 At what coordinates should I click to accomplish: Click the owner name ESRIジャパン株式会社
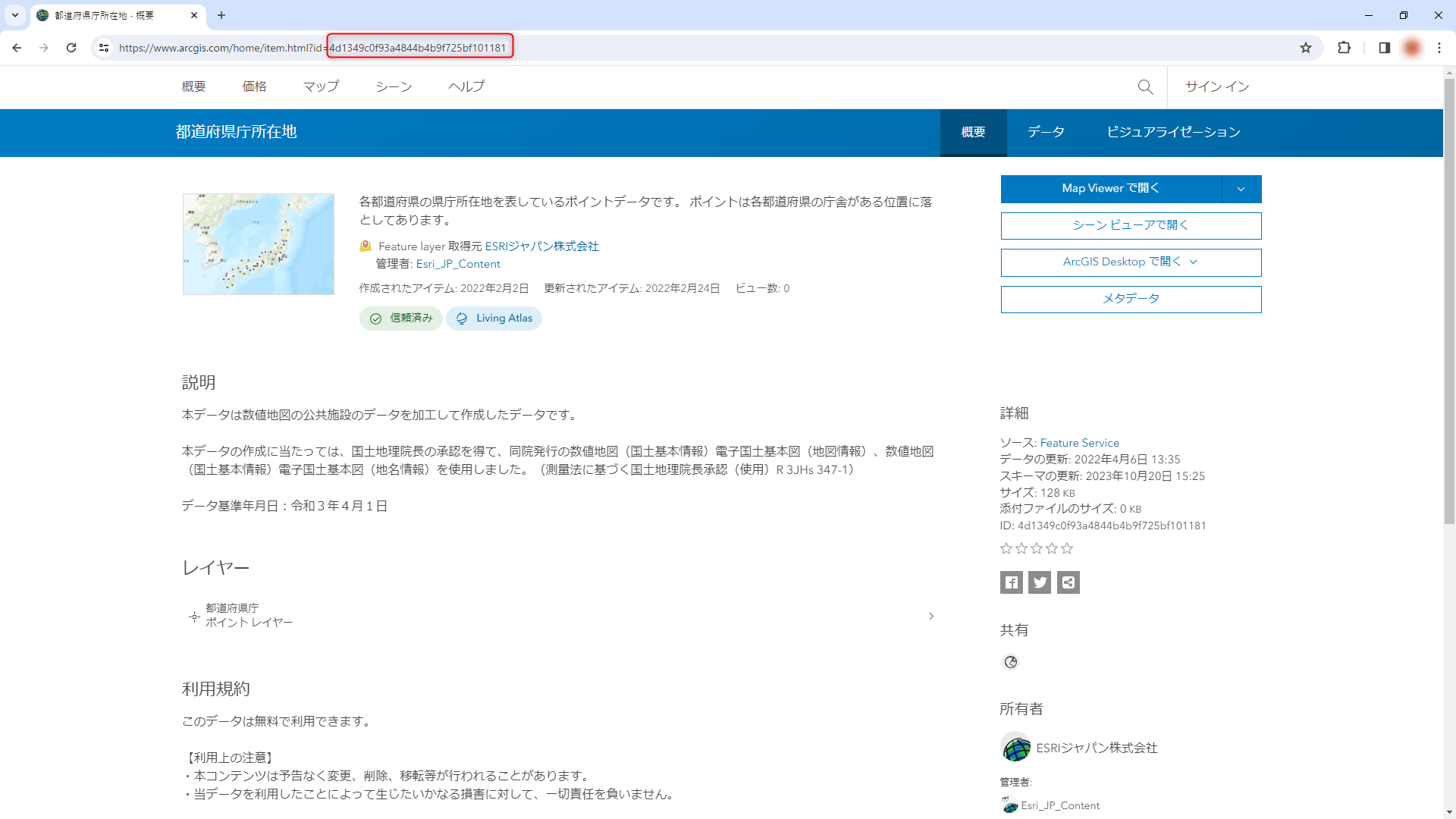1097,748
